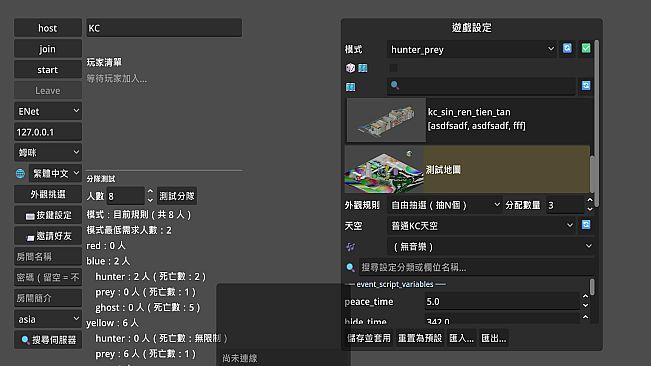Screen dimensions: 651x366
Task: Click the dice random-map icon
Action: tap(350, 68)
